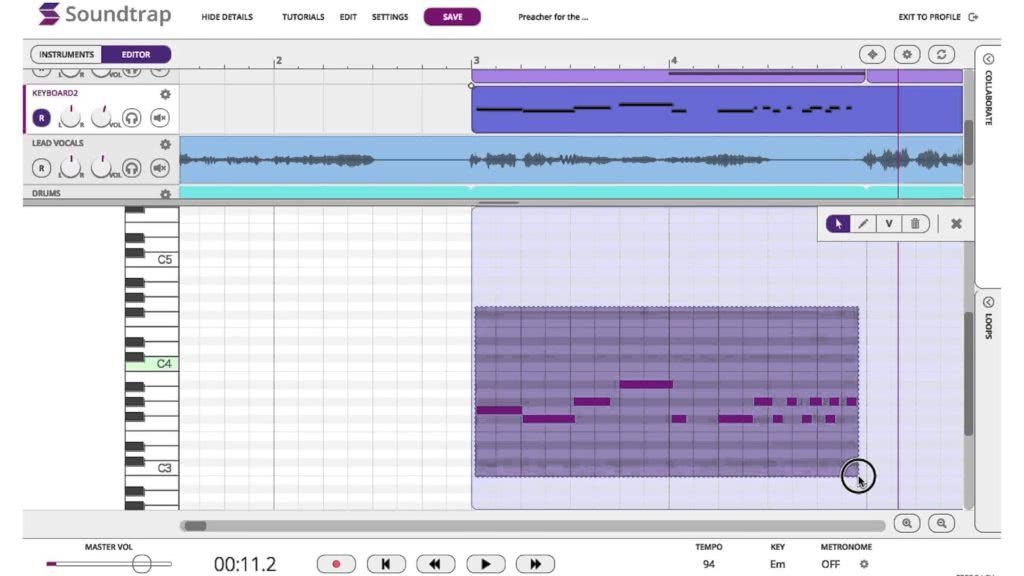Click the sync refresh icon above timeline

[x=941, y=55]
